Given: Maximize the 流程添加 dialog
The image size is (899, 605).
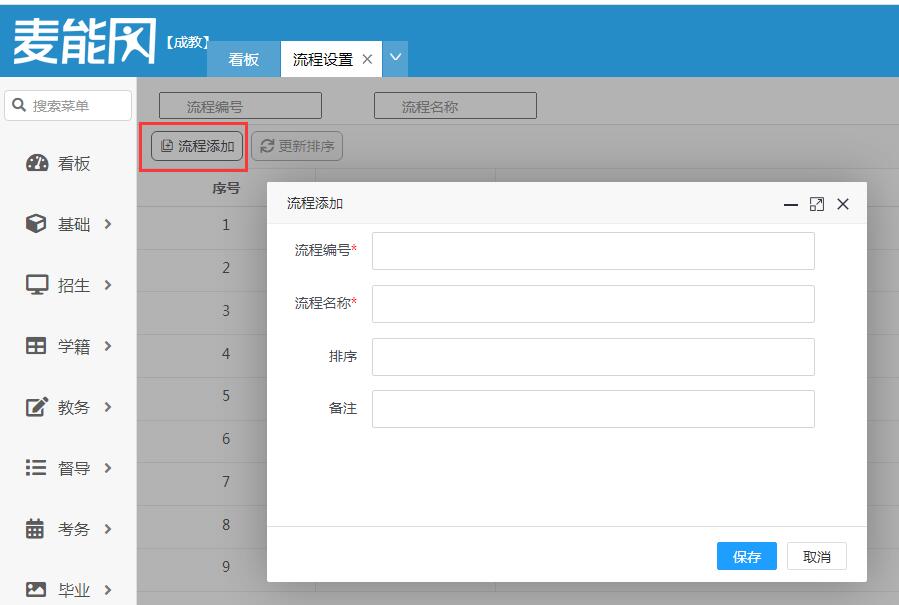Looking at the screenshot, I should [817, 204].
